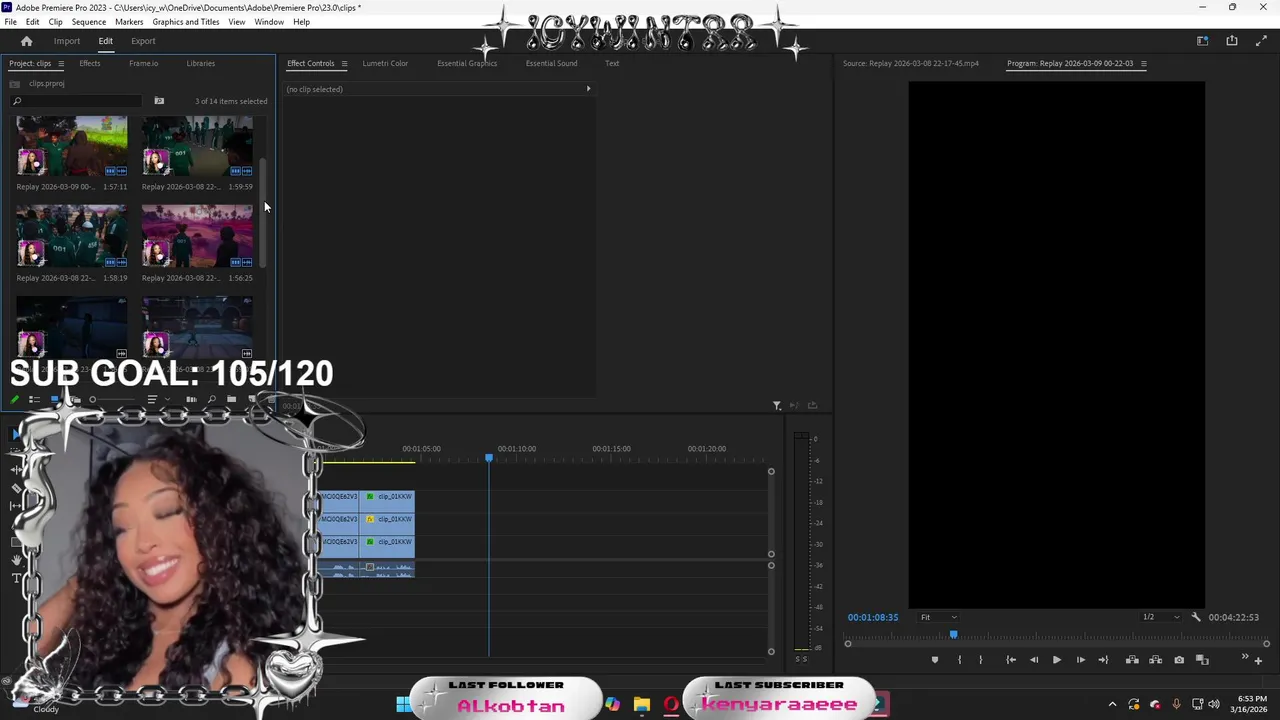Open the Workspaces icon in header bar
The image size is (1280, 720).
[1203, 41]
